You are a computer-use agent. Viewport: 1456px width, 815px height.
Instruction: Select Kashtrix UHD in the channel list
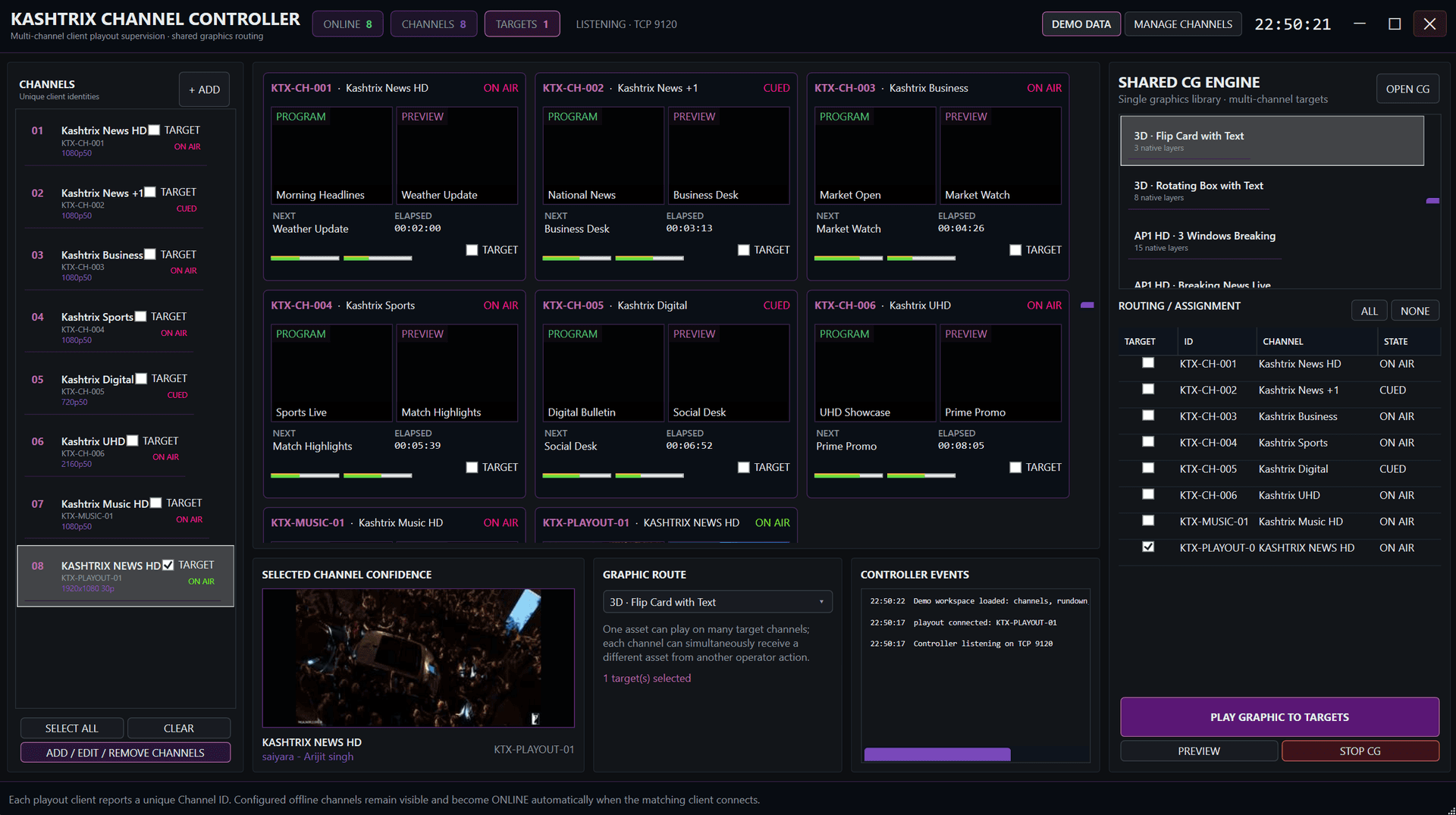[125, 452]
